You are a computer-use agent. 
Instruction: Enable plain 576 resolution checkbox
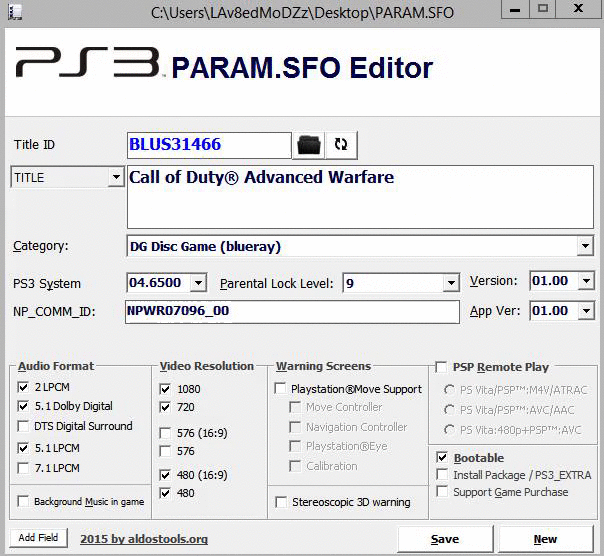tap(165, 451)
